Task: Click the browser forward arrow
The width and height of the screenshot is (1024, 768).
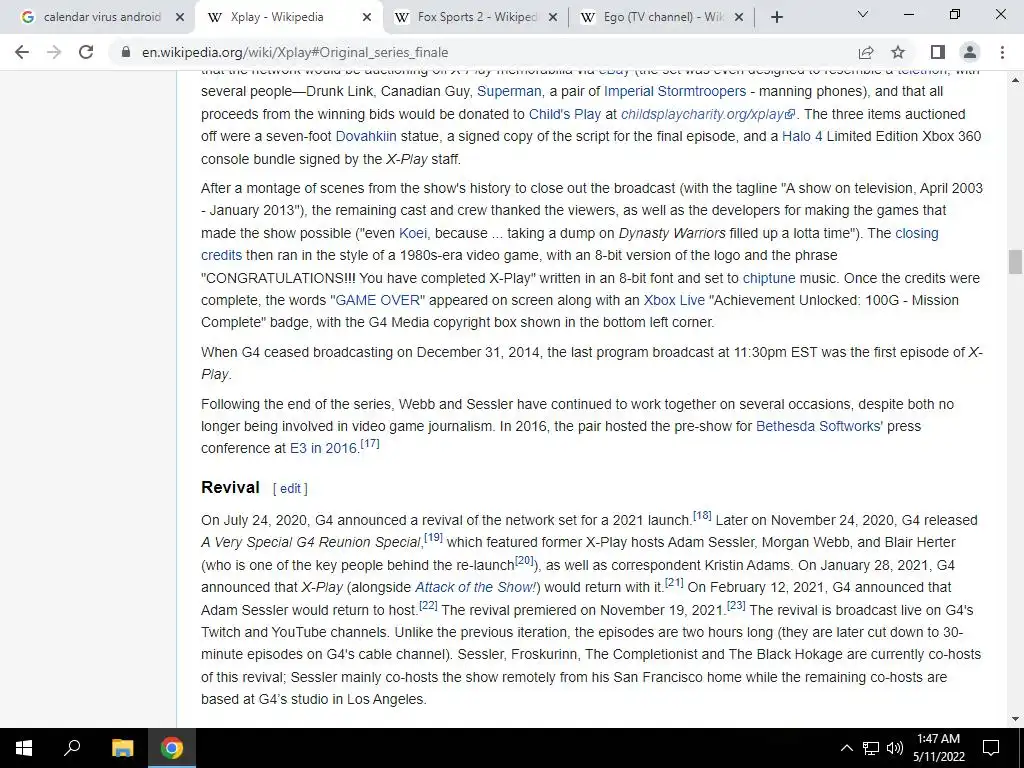Action: 54,52
